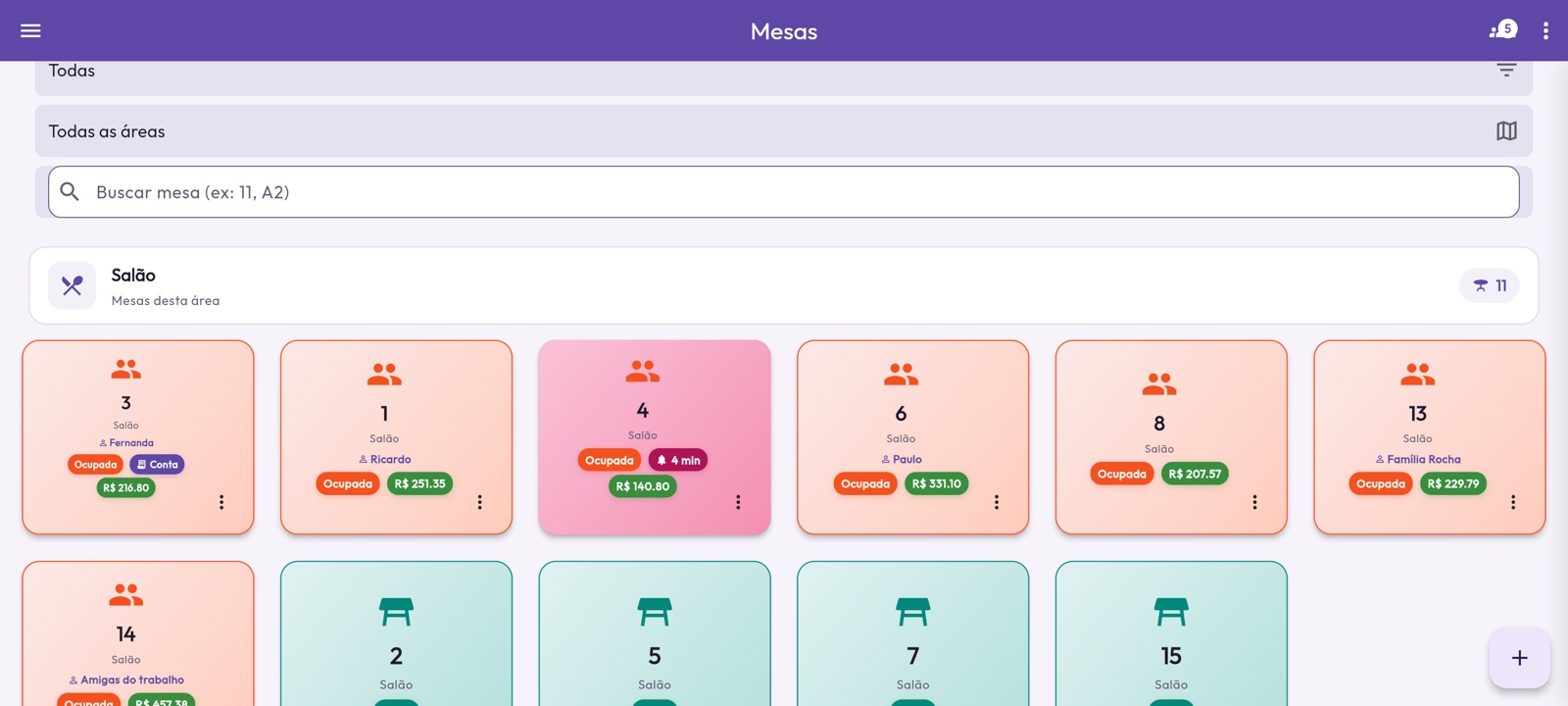Viewport: 1568px width, 706px height.
Task: Click customer name Paulo
Action: pos(907,459)
